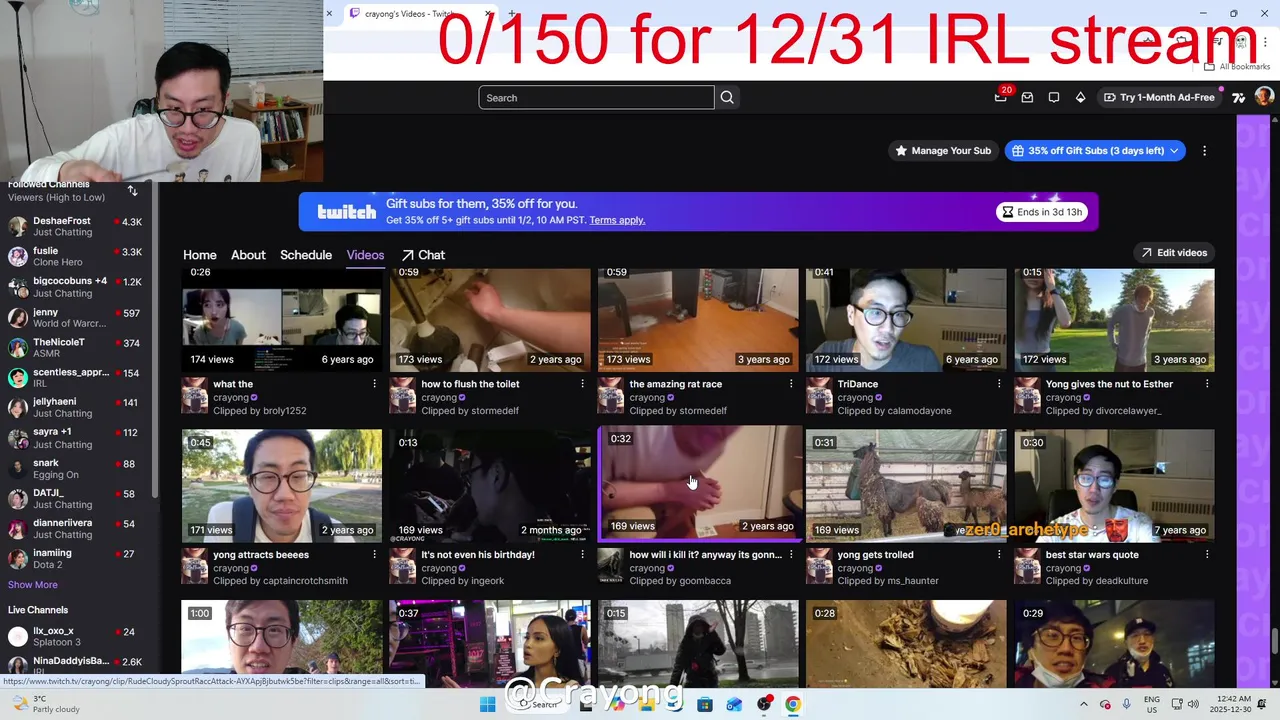Open the channel options three-dot menu
The height and width of the screenshot is (720, 1280).
click(1204, 151)
